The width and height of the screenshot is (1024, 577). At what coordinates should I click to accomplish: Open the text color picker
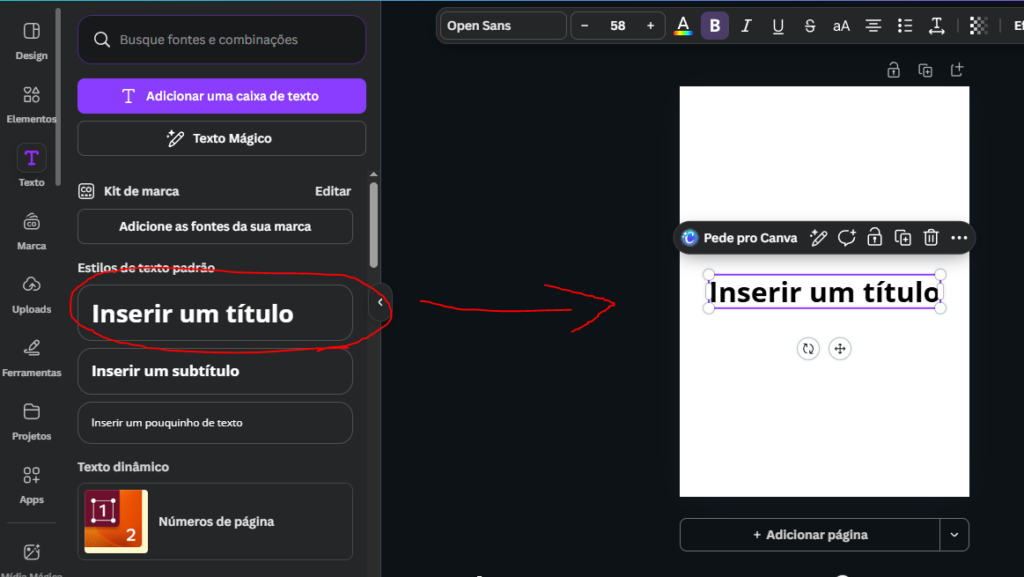[683, 26]
